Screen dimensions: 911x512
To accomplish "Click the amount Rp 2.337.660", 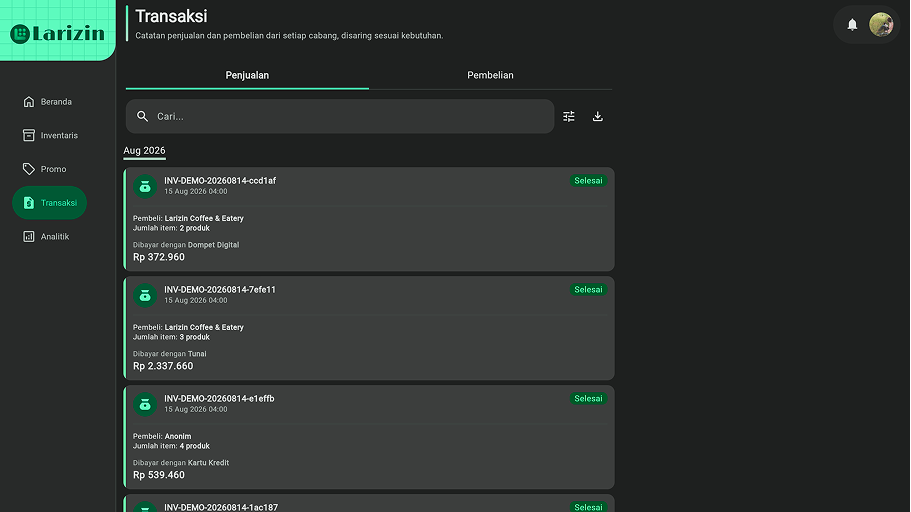I will (163, 366).
